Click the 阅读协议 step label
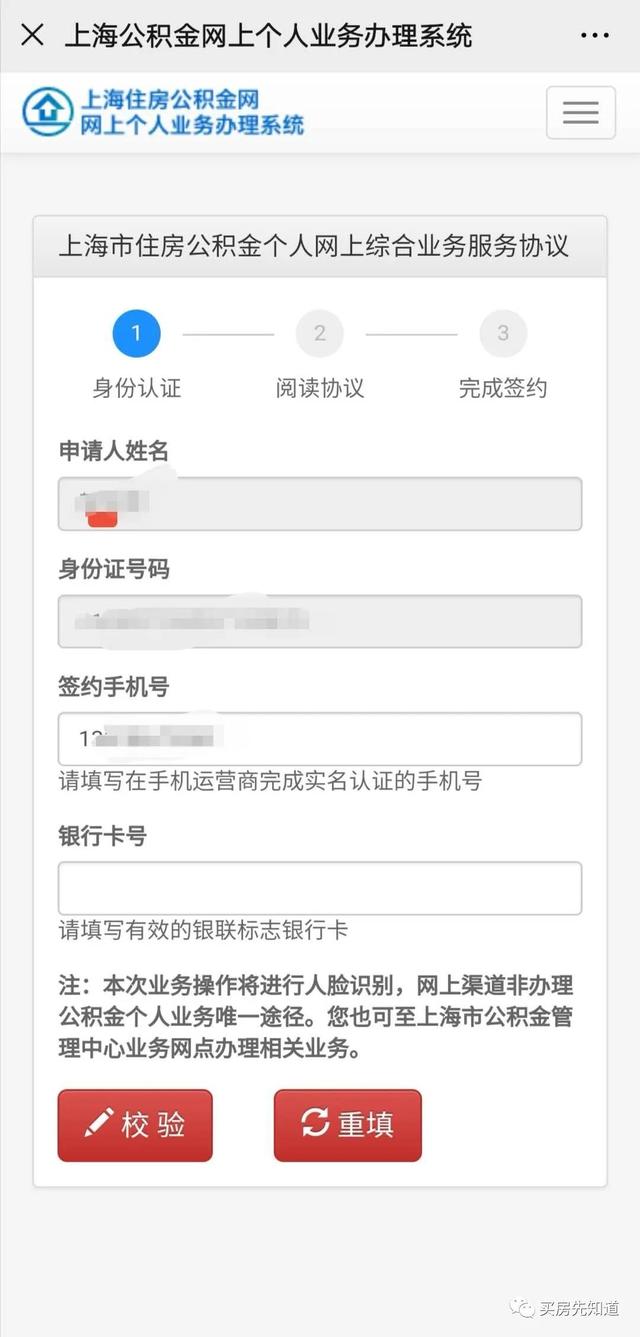 click(x=320, y=388)
